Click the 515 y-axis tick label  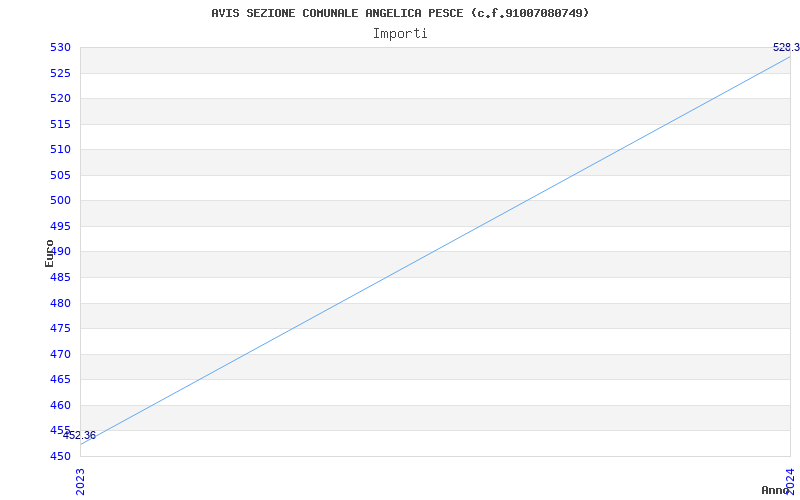click(x=60, y=124)
